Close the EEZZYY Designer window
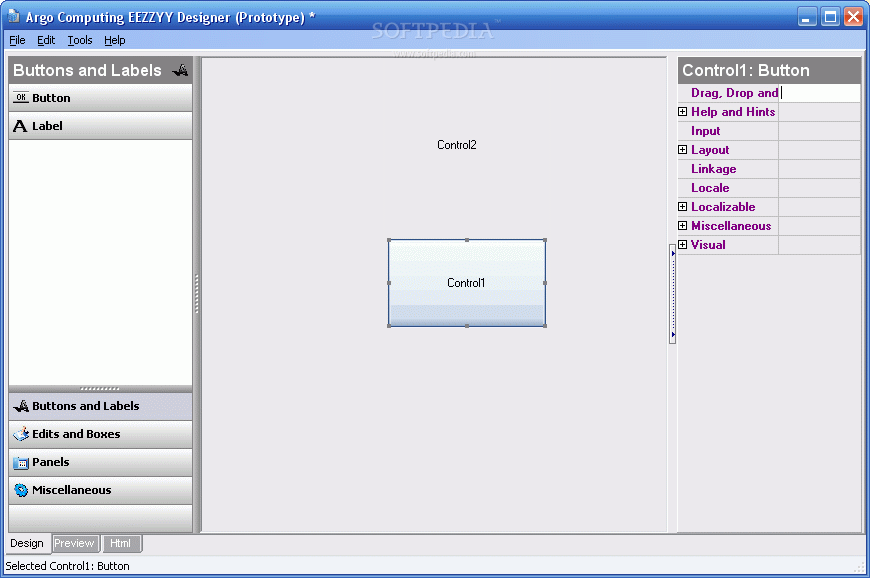870x578 pixels. [853, 17]
